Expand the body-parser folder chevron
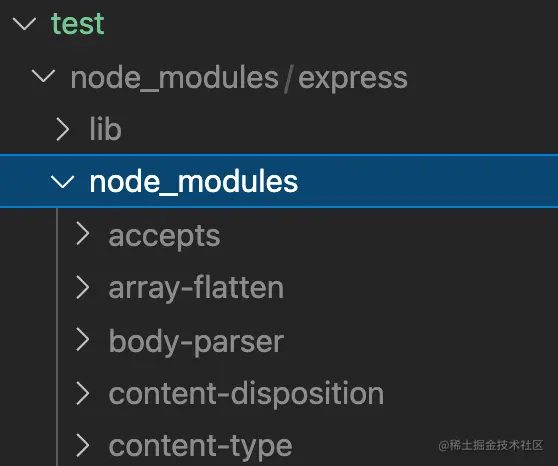The image size is (558, 466). (83, 340)
